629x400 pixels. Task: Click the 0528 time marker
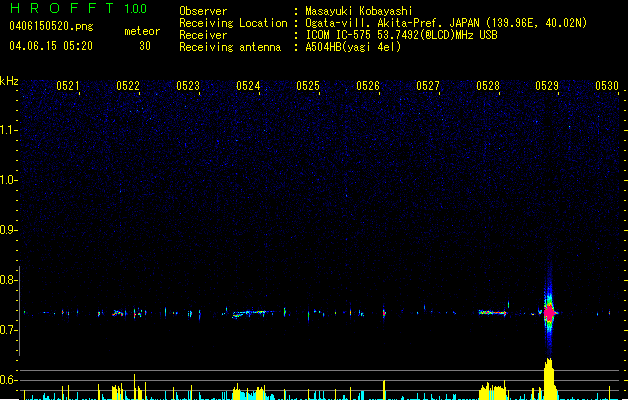(x=488, y=86)
